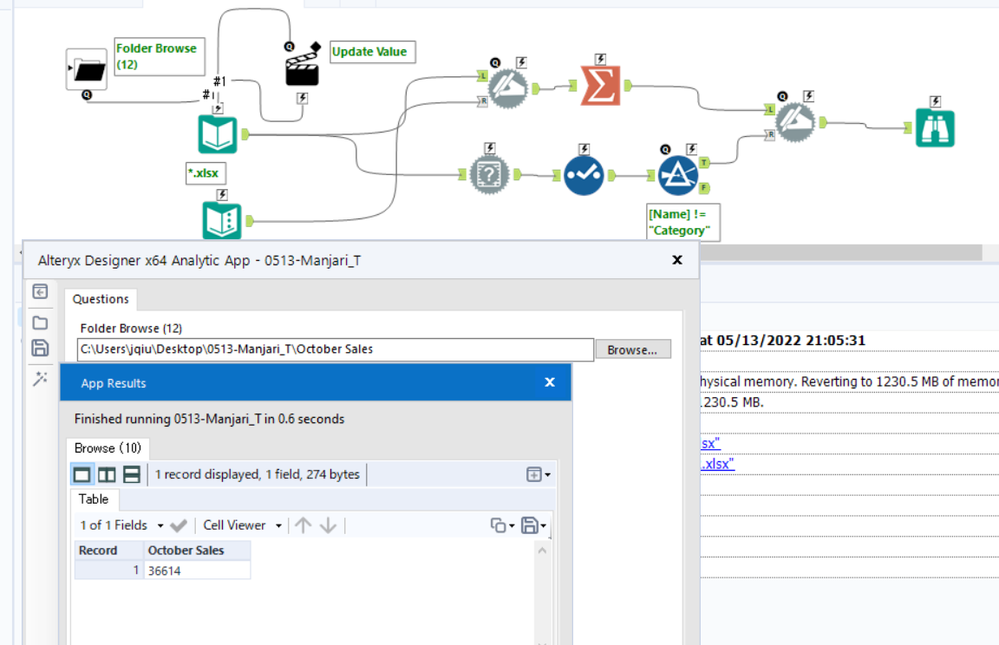The height and width of the screenshot is (645, 999).
Task: Click the Summarize tool's output anchor
Action: point(628,85)
